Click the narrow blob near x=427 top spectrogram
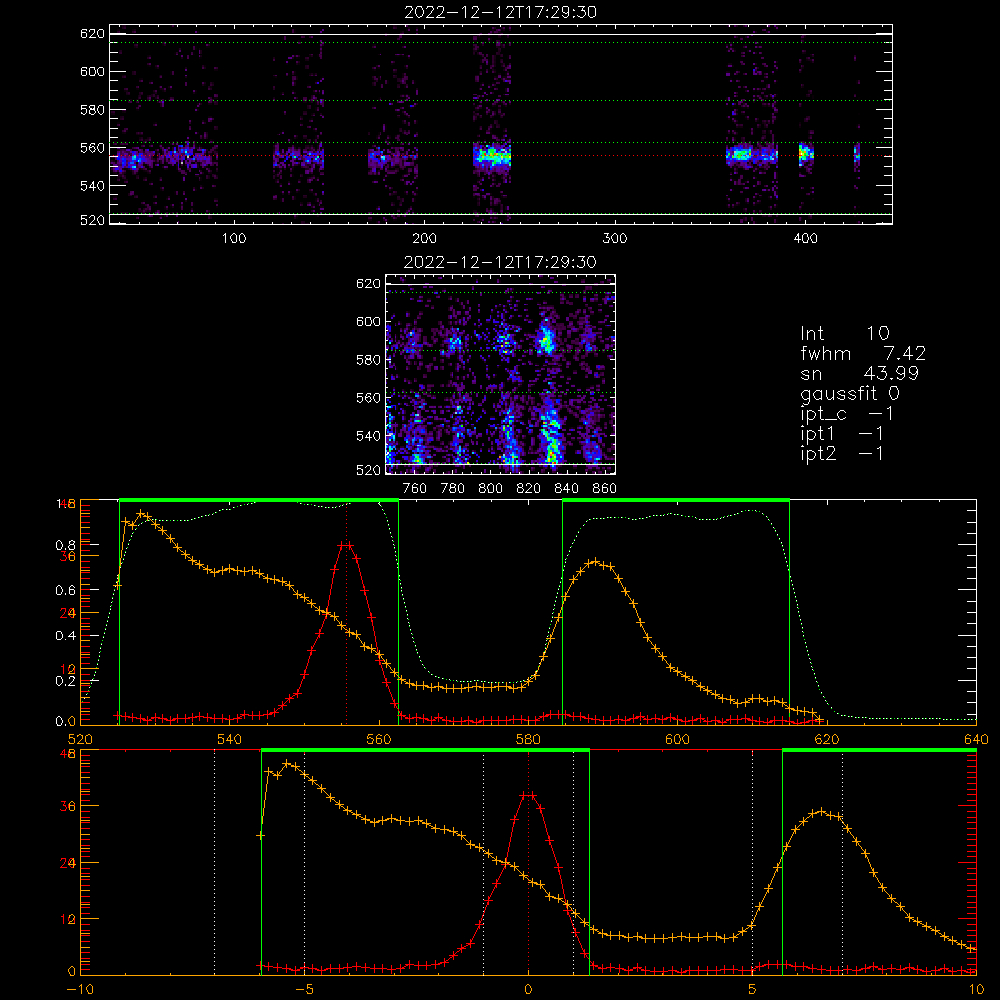The height and width of the screenshot is (1000, 1000). (x=857, y=155)
